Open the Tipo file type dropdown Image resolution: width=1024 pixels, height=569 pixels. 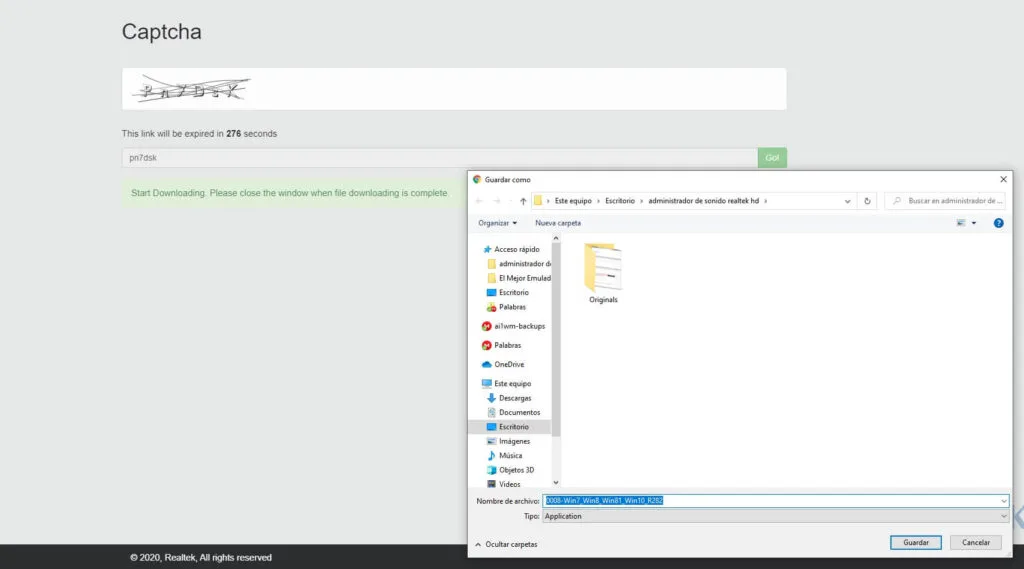pos(775,516)
